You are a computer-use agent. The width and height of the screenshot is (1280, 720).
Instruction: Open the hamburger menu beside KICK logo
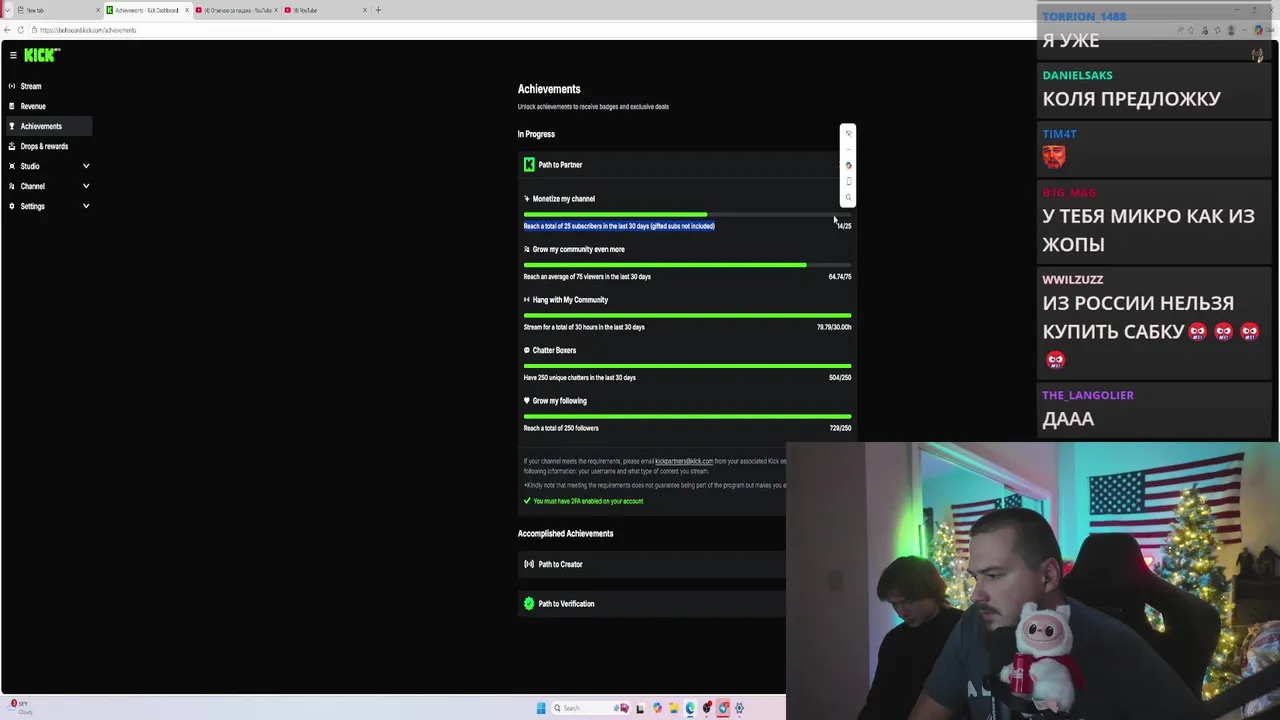coord(13,55)
